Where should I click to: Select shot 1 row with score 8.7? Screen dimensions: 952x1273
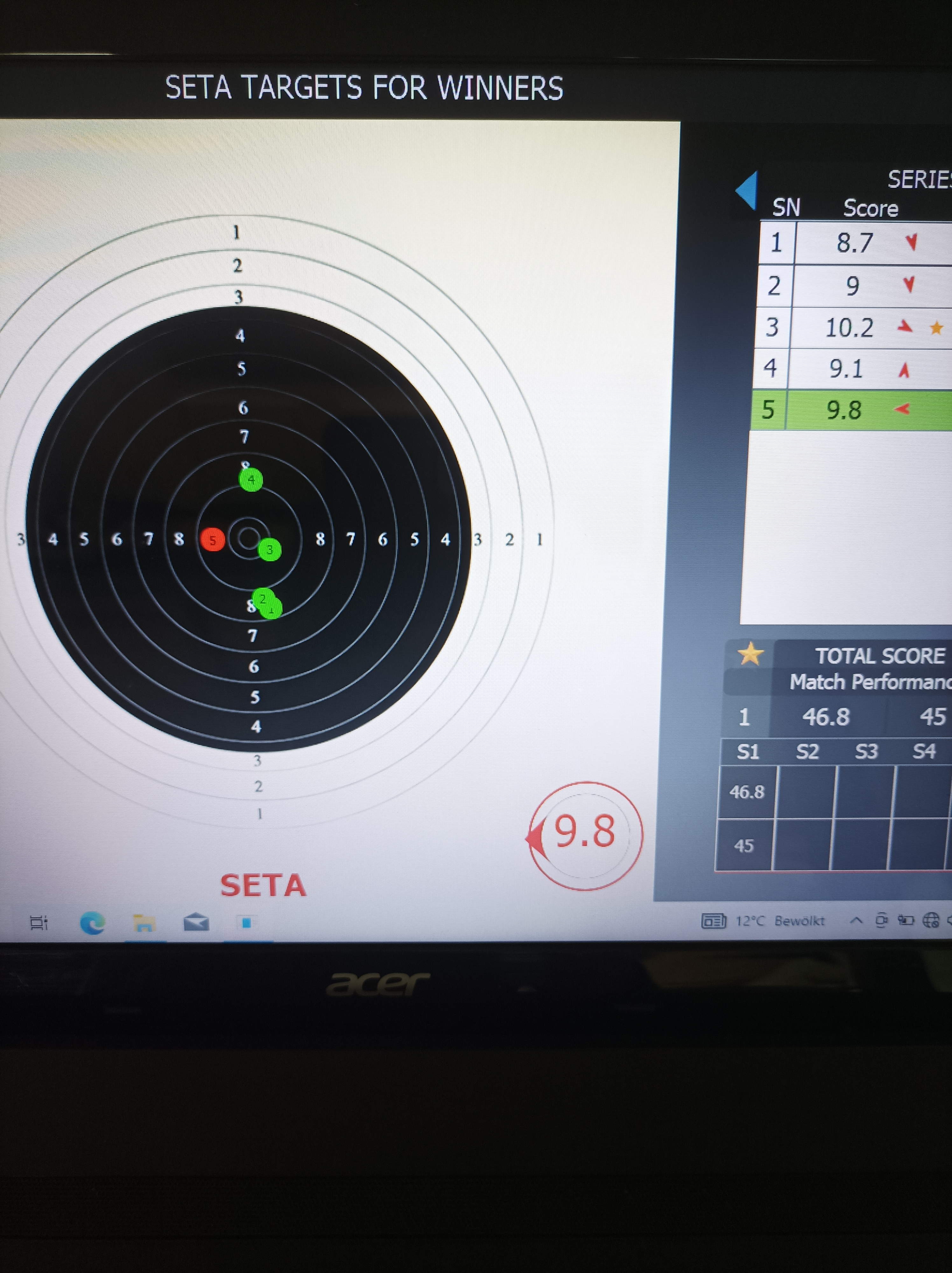[x=855, y=243]
